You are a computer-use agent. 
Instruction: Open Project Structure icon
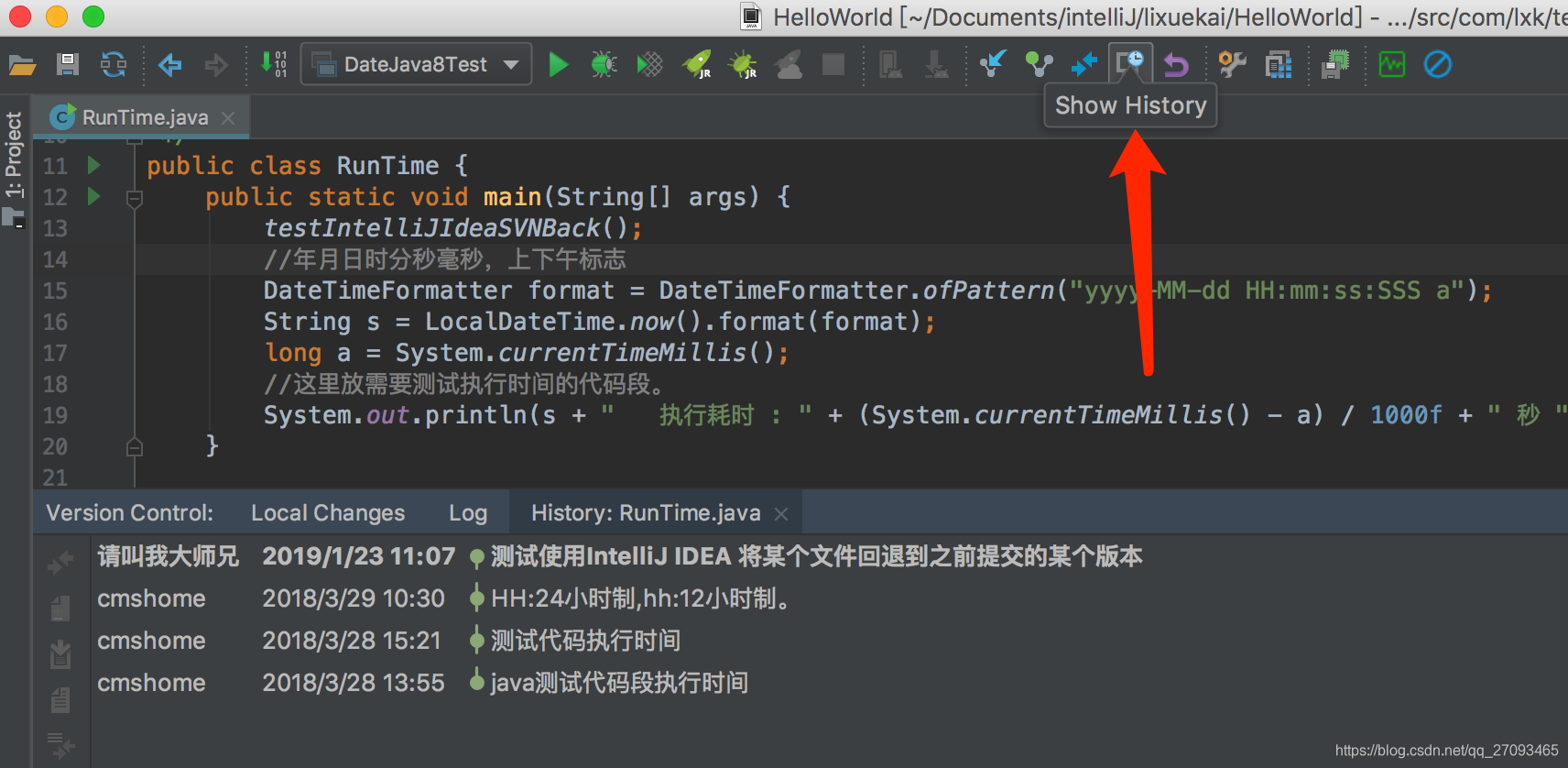1279,65
